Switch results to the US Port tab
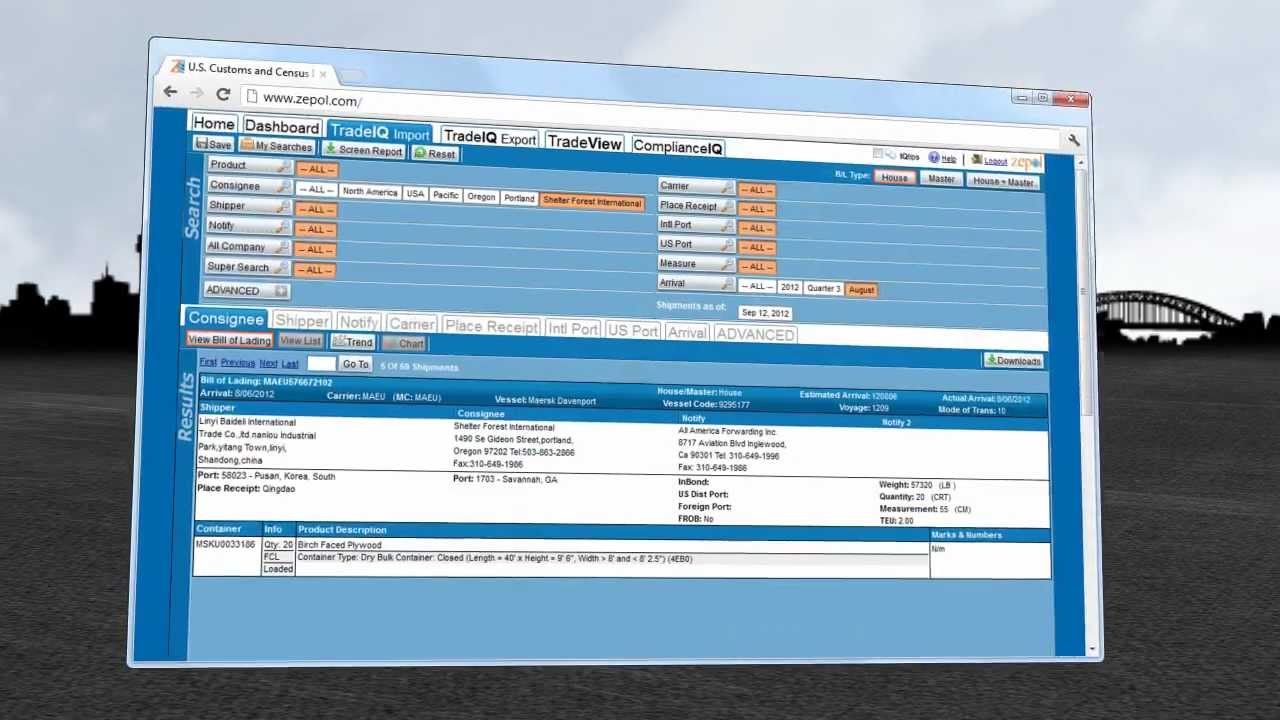The image size is (1280, 720). coord(633,331)
